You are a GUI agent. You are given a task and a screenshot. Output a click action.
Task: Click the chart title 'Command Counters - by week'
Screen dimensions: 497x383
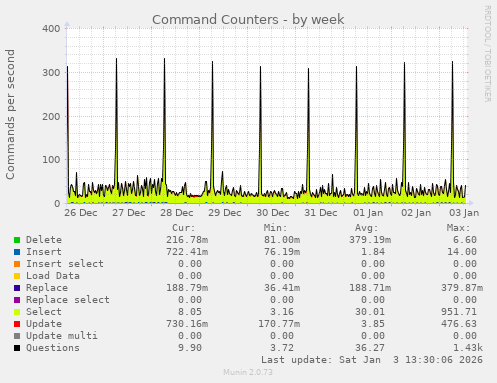248,20
